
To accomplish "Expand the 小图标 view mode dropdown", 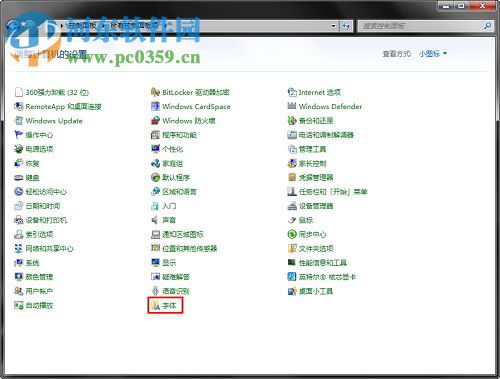I will click(x=433, y=53).
